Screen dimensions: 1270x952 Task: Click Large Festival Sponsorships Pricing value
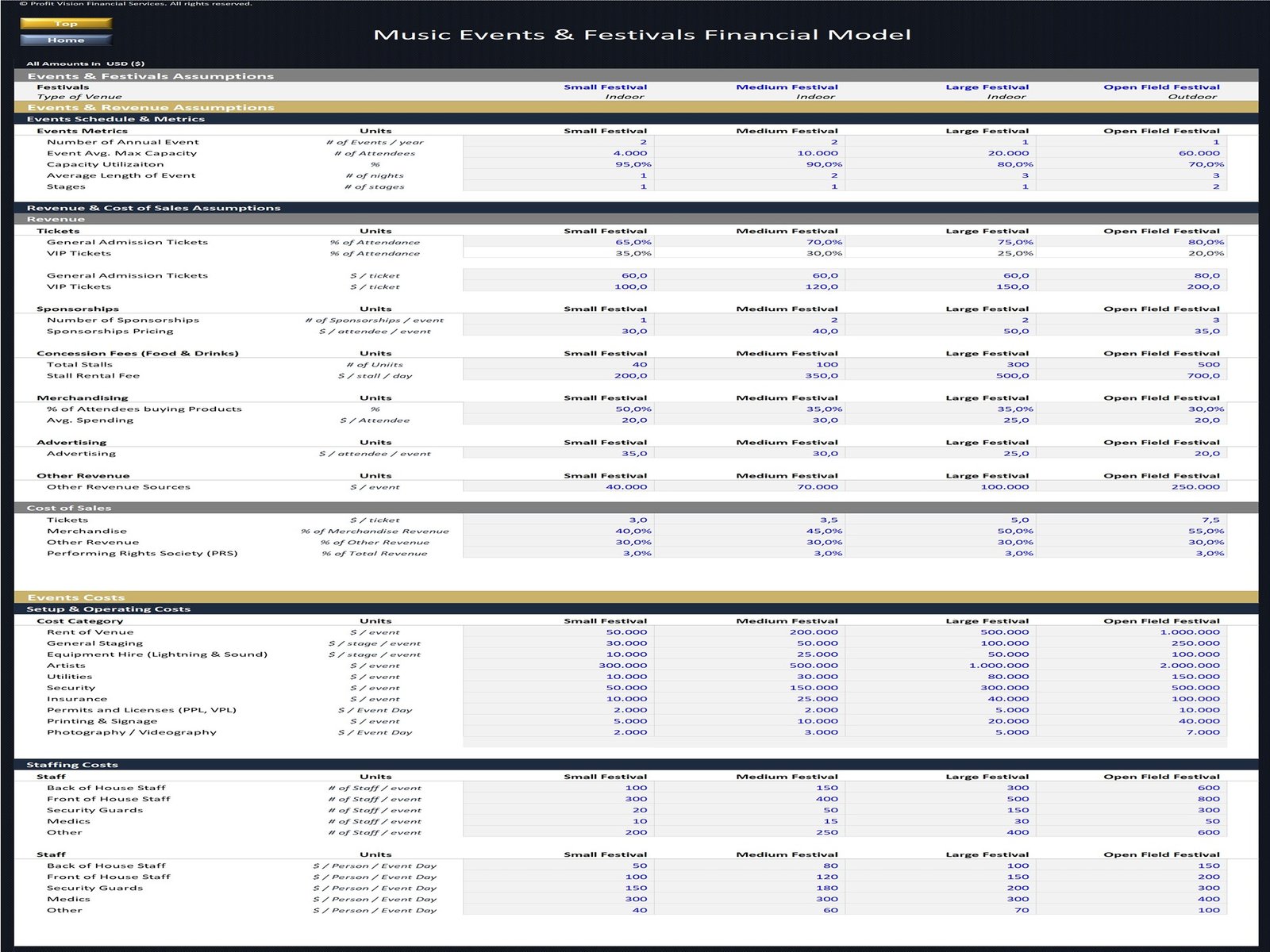(x=940, y=331)
